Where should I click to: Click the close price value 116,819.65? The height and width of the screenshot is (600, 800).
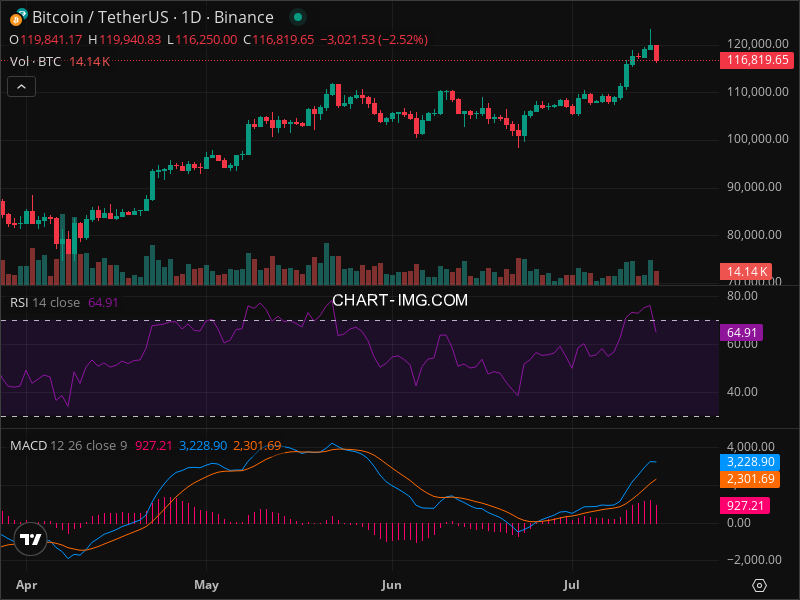point(283,40)
